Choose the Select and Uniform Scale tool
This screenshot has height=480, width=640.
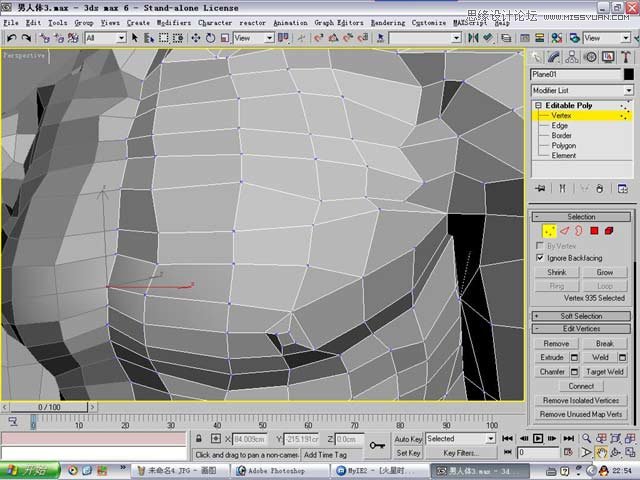point(224,38)
